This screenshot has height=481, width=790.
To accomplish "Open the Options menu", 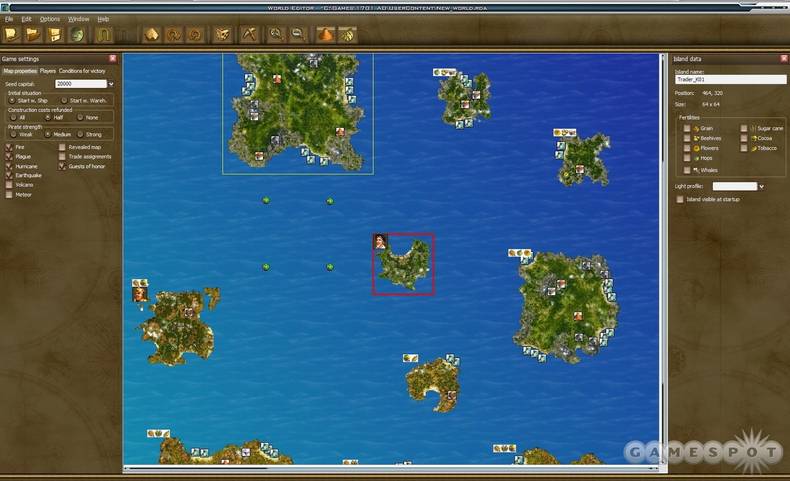I will coord(50,19).
